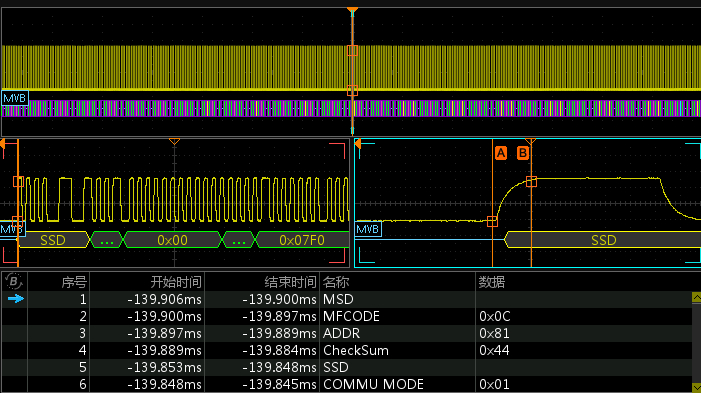Click the MVB label in right zoom window

[368, 229]
